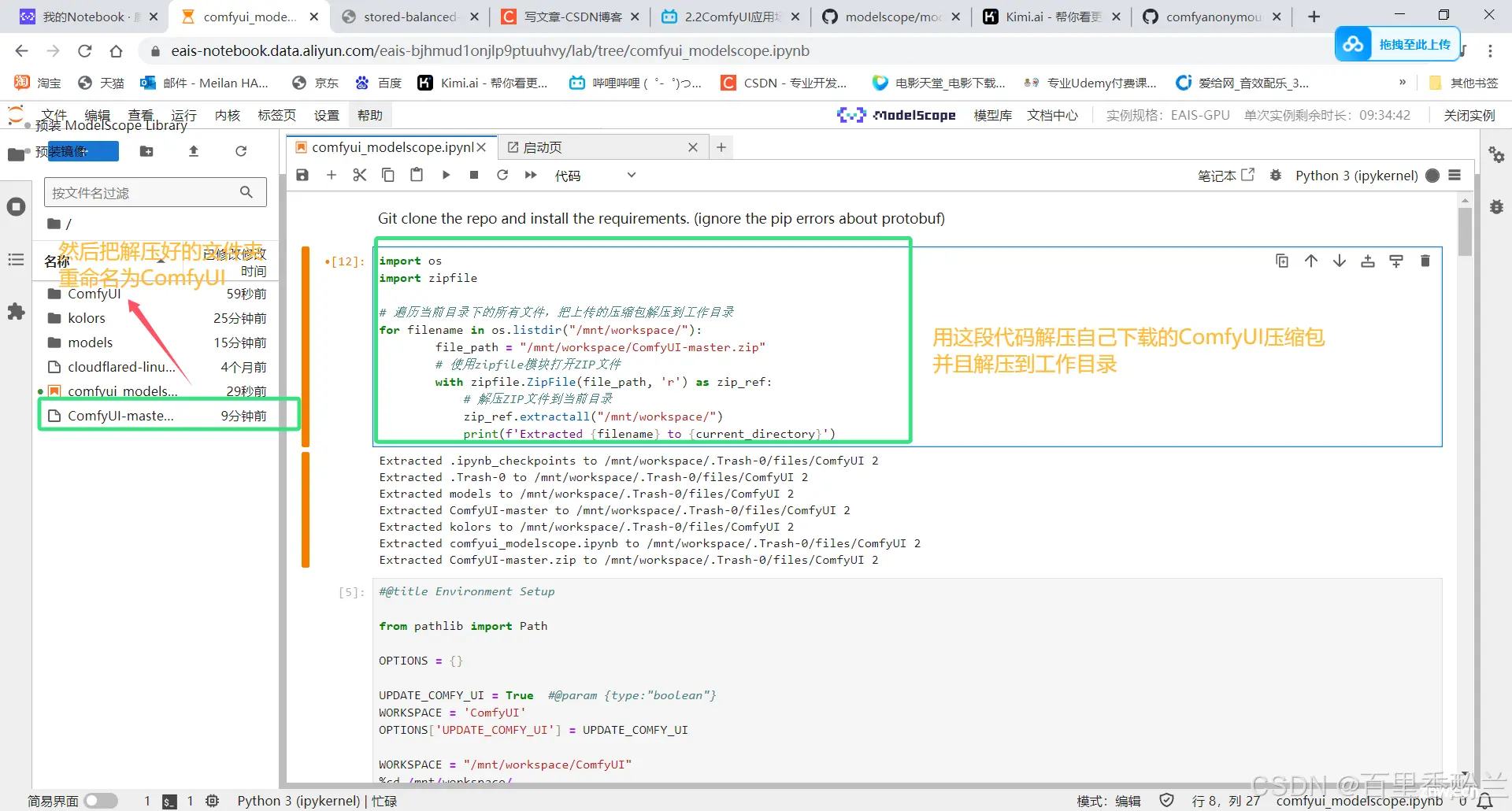Click the 关闭实例 button

click(1469, 115)
